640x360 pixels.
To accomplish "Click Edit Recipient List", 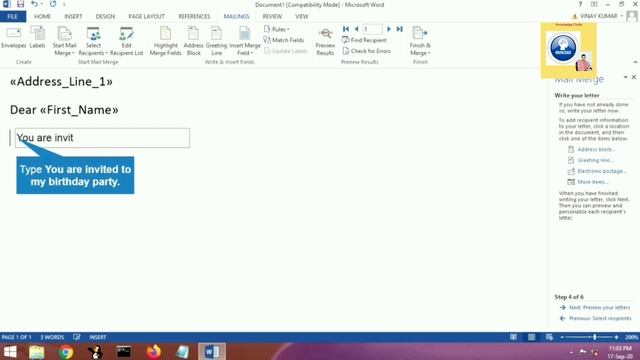I will (x=127, y=41).
